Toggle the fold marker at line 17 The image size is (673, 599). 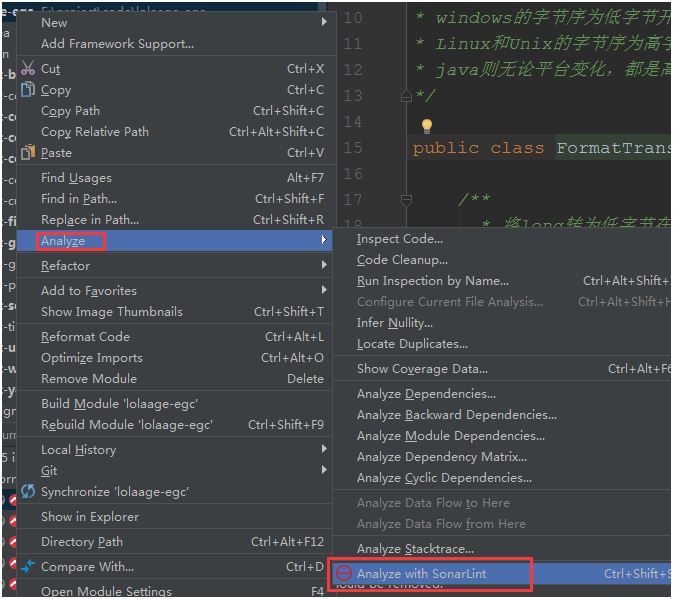coord(406,200)
